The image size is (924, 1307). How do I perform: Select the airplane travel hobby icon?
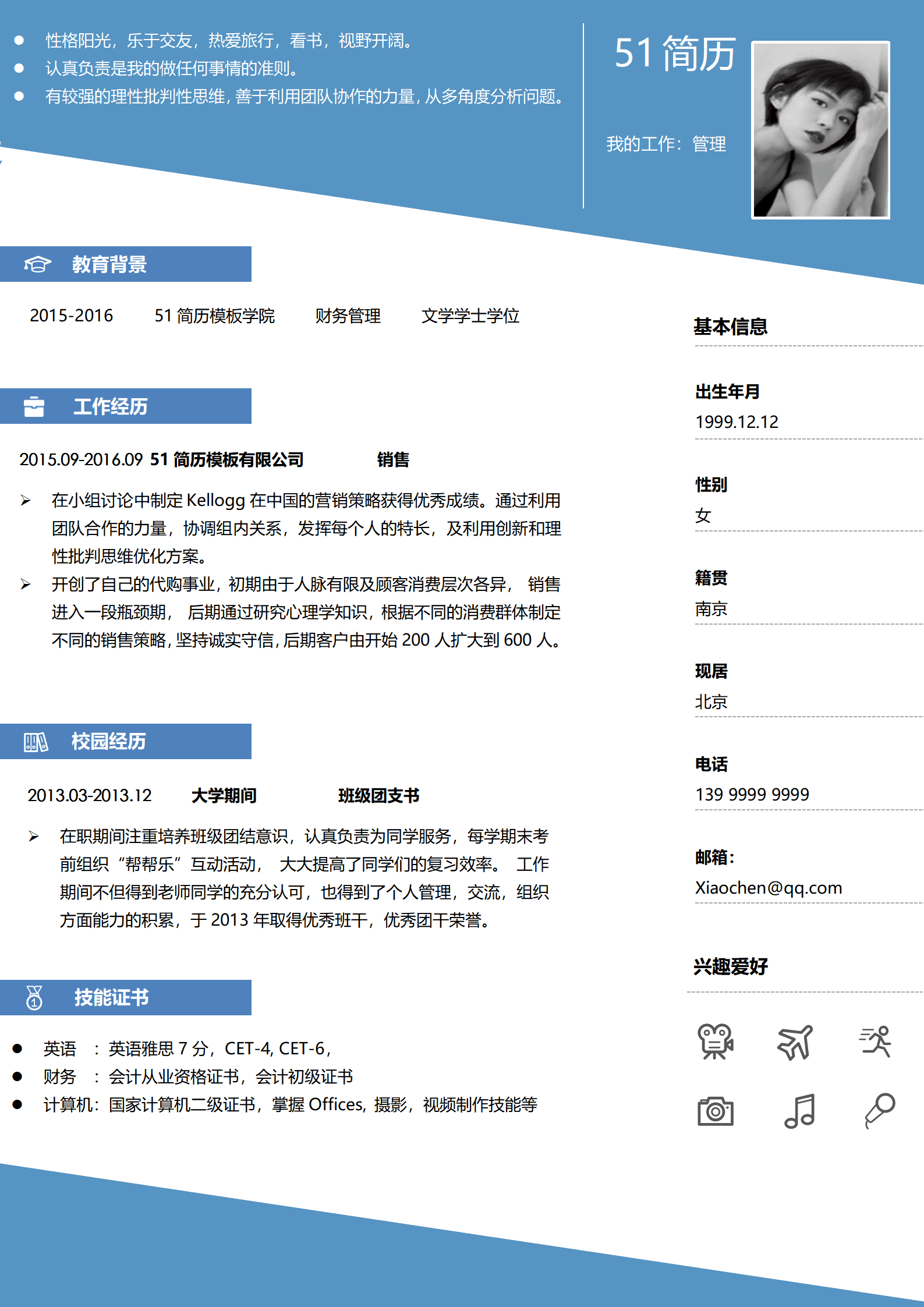click(x=795, y=1042)
